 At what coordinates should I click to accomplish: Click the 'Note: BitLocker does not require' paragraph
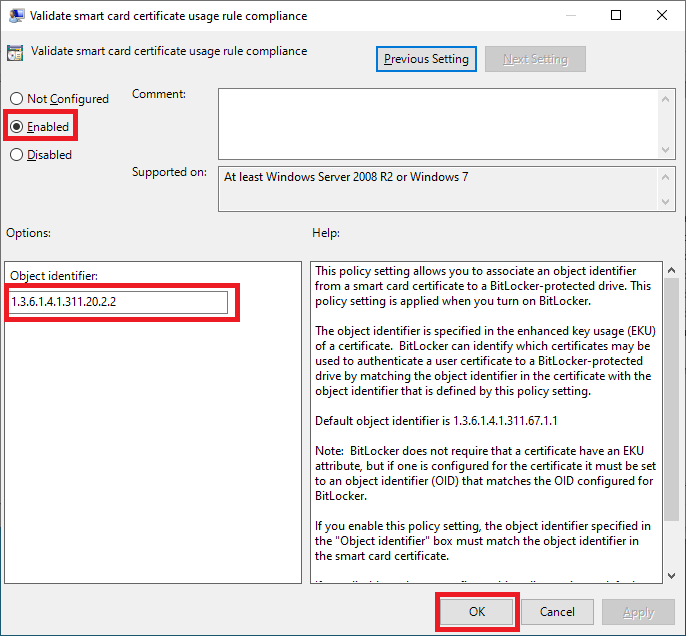pos(485,473)
